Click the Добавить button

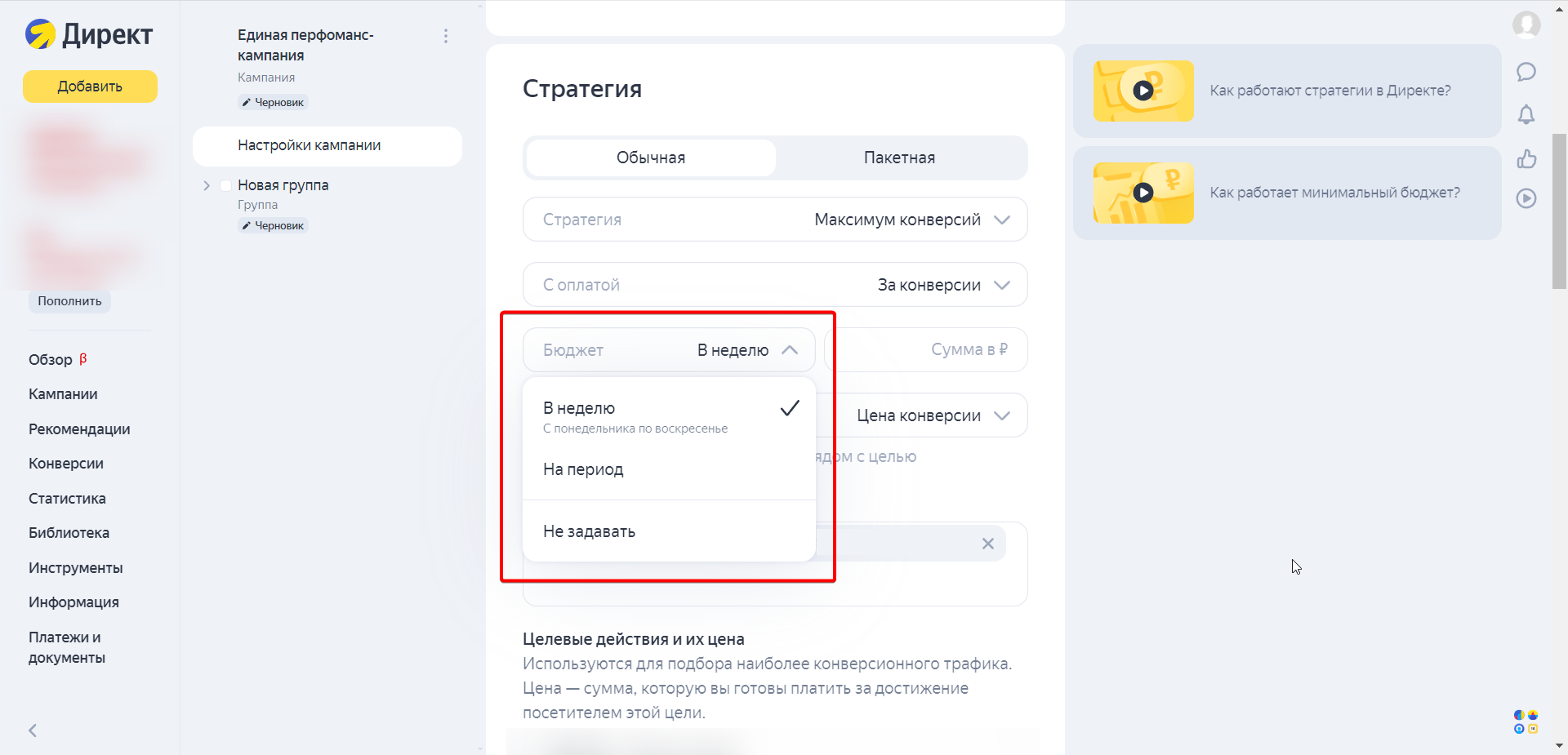coord(90,86)
